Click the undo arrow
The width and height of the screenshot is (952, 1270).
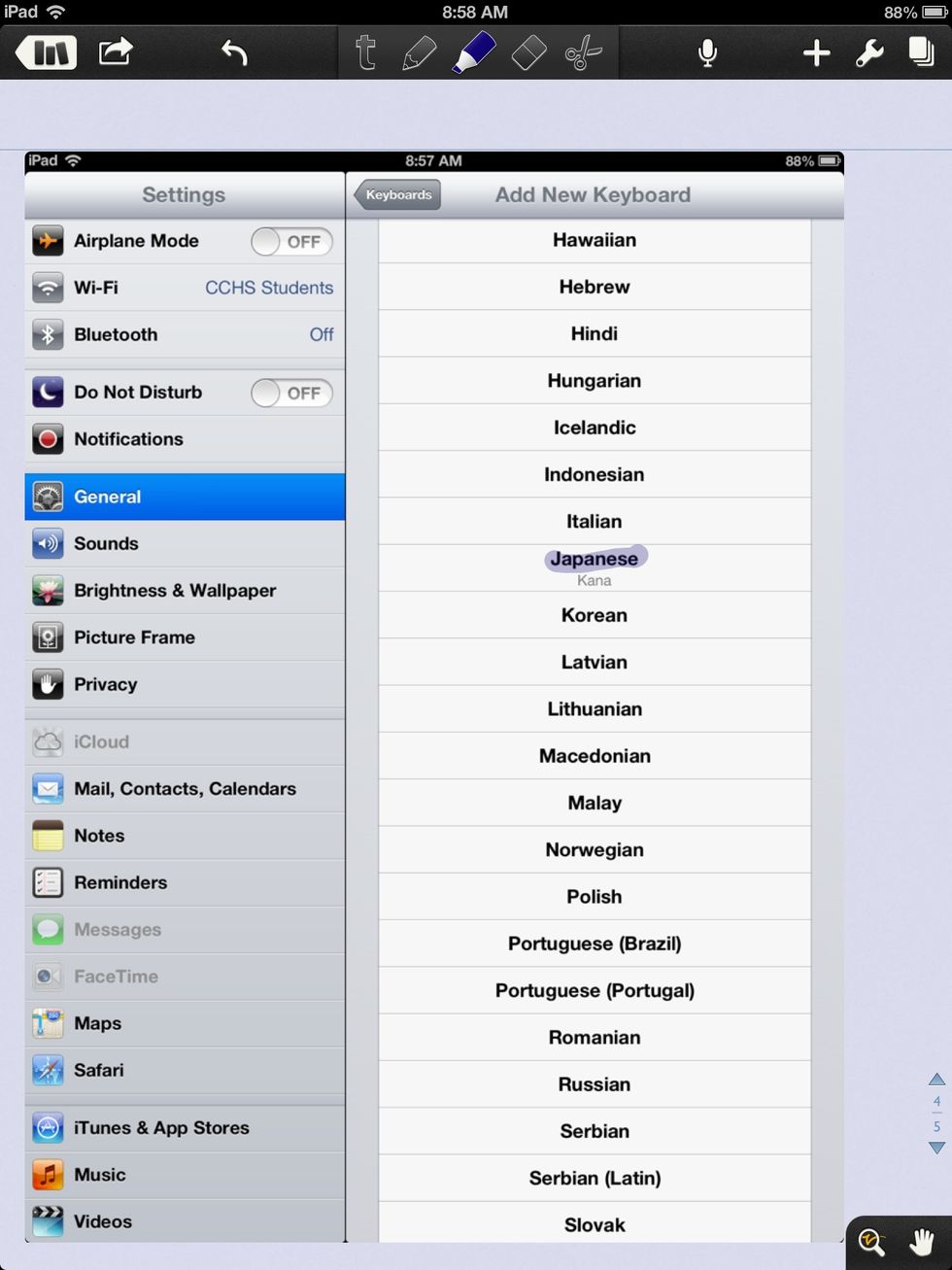coord(234,52)
